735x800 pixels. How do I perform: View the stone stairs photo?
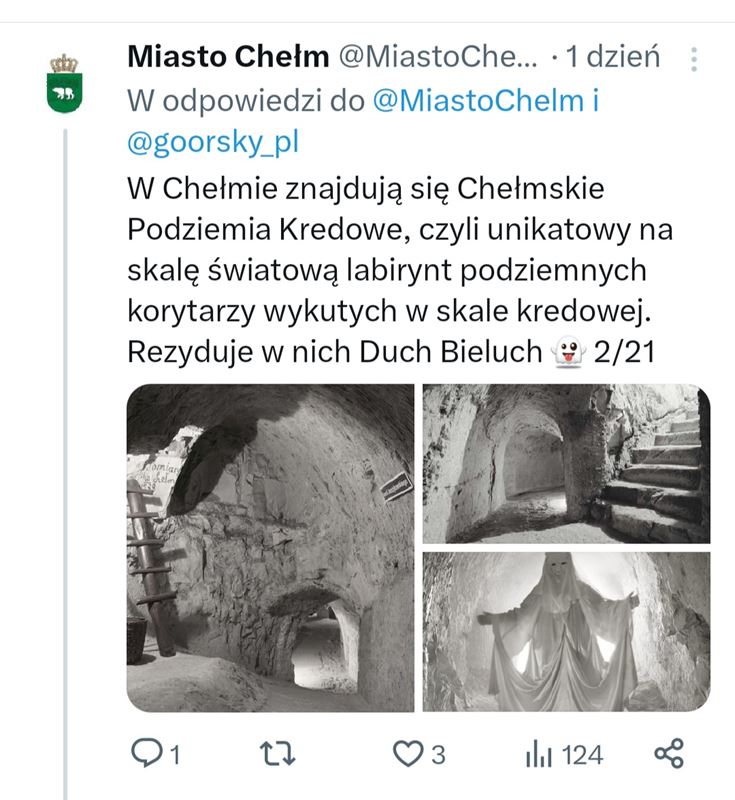[x=566, y=463]
